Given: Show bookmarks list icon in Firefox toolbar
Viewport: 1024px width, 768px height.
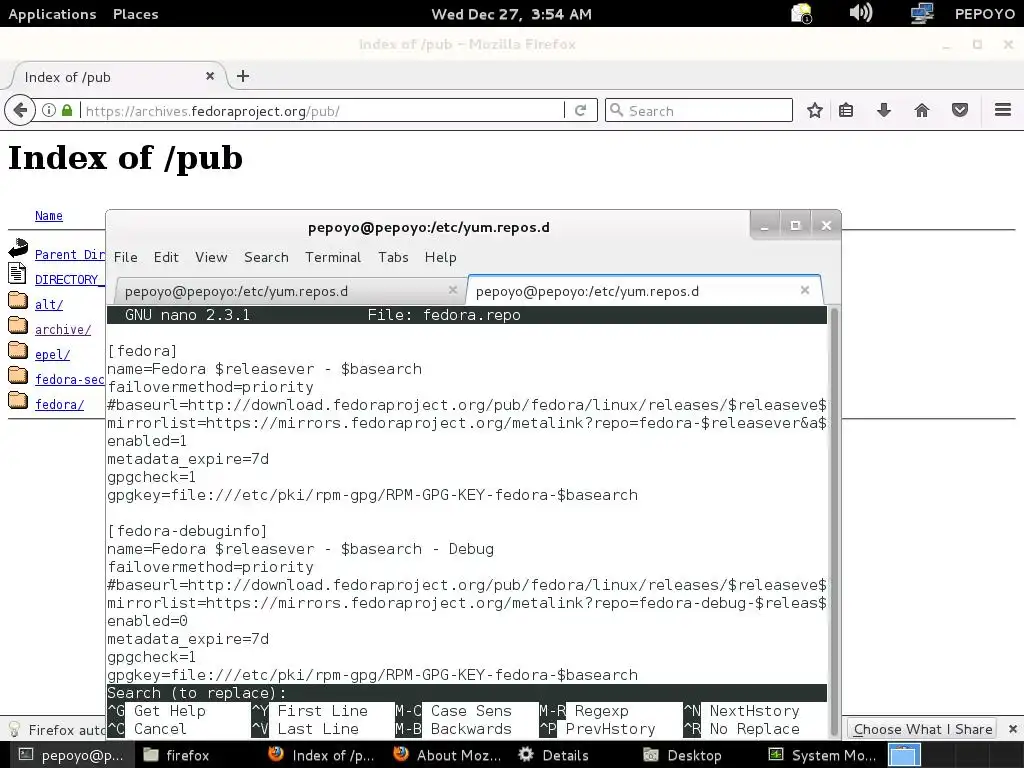Looking at the screenshot, I should 846,110.
